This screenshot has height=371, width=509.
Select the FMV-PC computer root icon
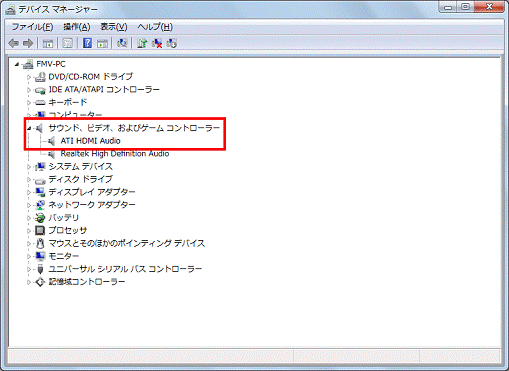tap(28, 64)
